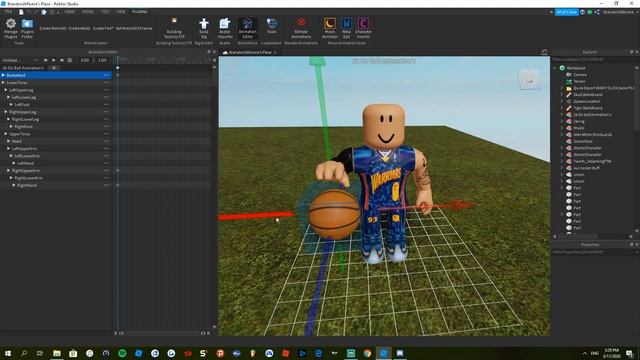Expand the RightUpperArm track
This screenshot has height=360, width=640.
[x=9, y=171]
